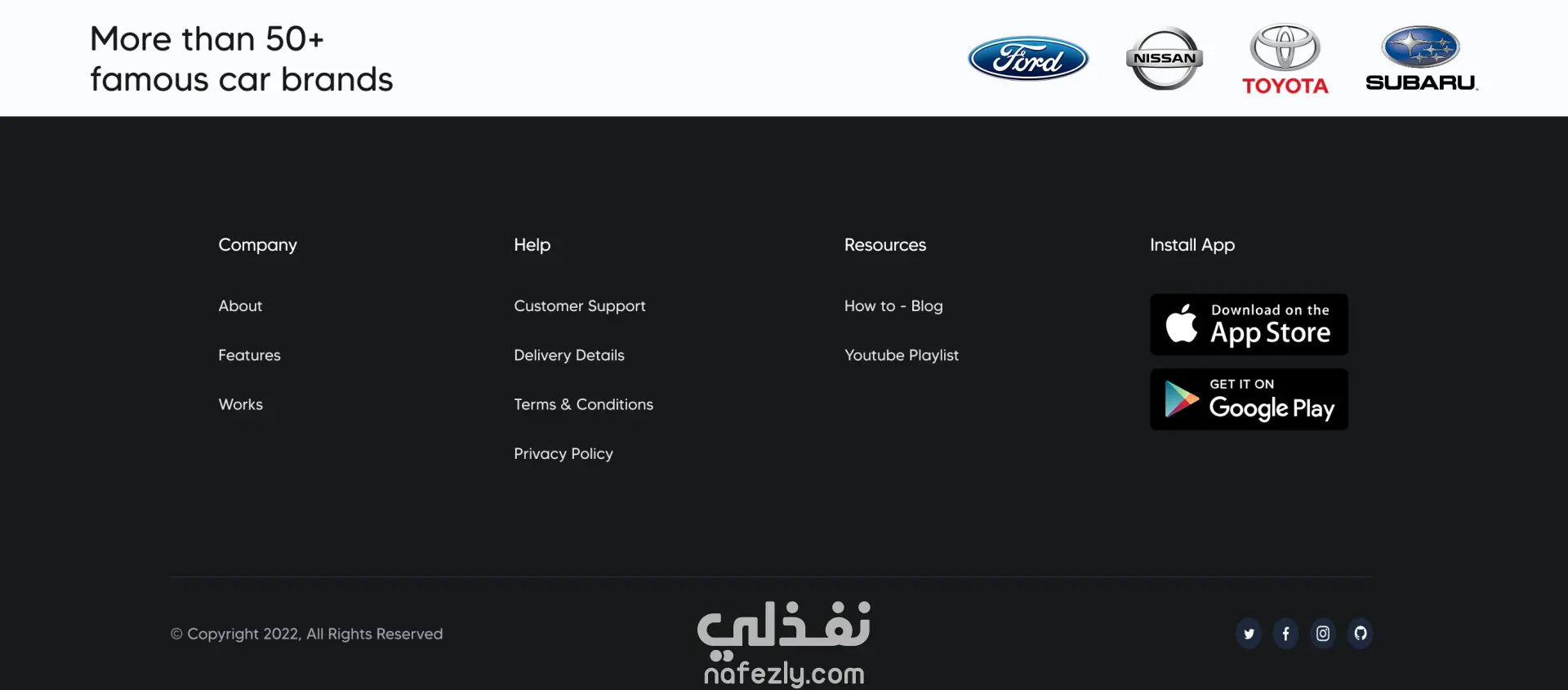Click the Company footer heading

click(x=257, y=245)
